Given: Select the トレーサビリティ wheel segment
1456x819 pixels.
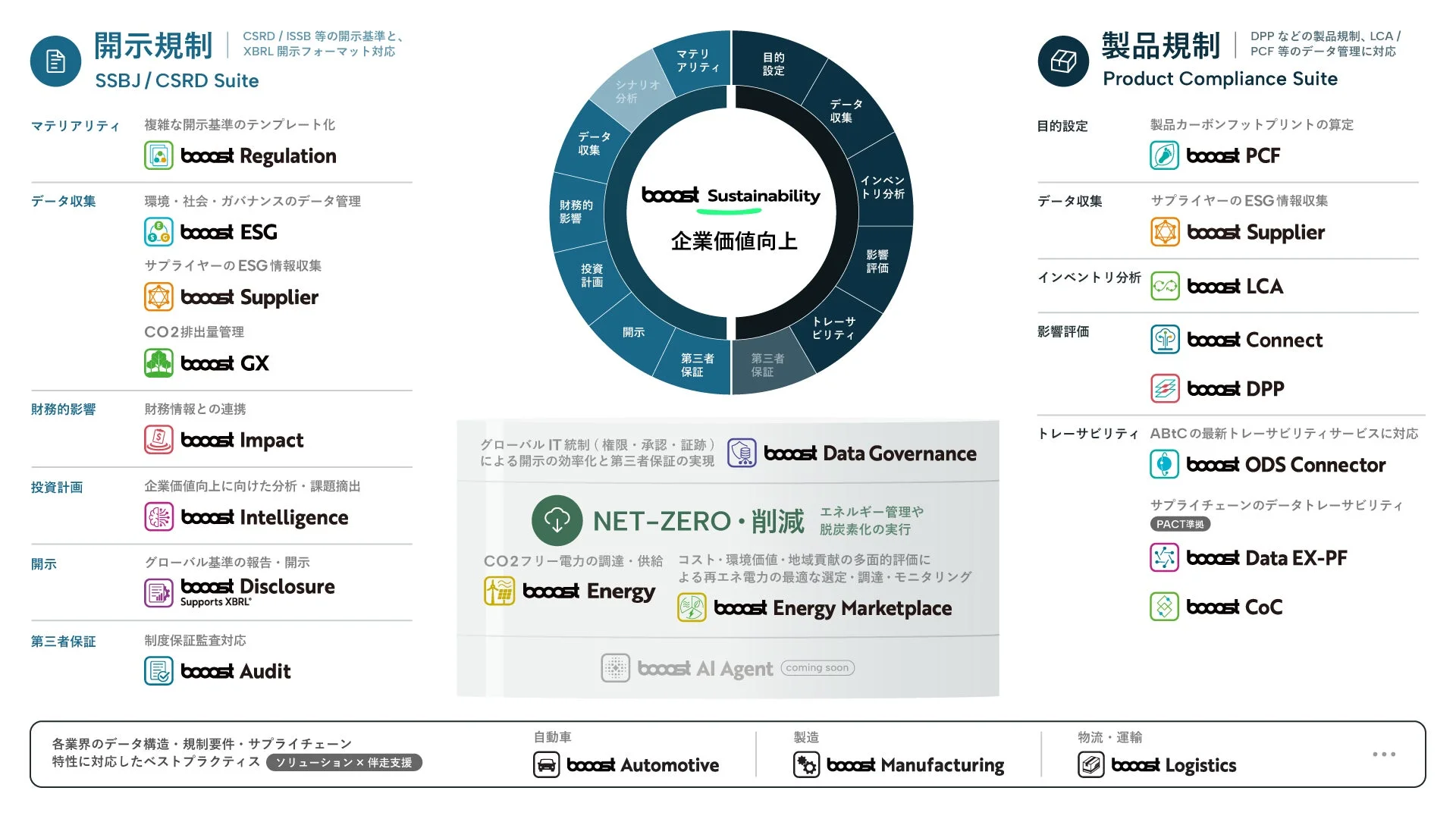Looking at the screenshot, I should click(x=833, y=328).
